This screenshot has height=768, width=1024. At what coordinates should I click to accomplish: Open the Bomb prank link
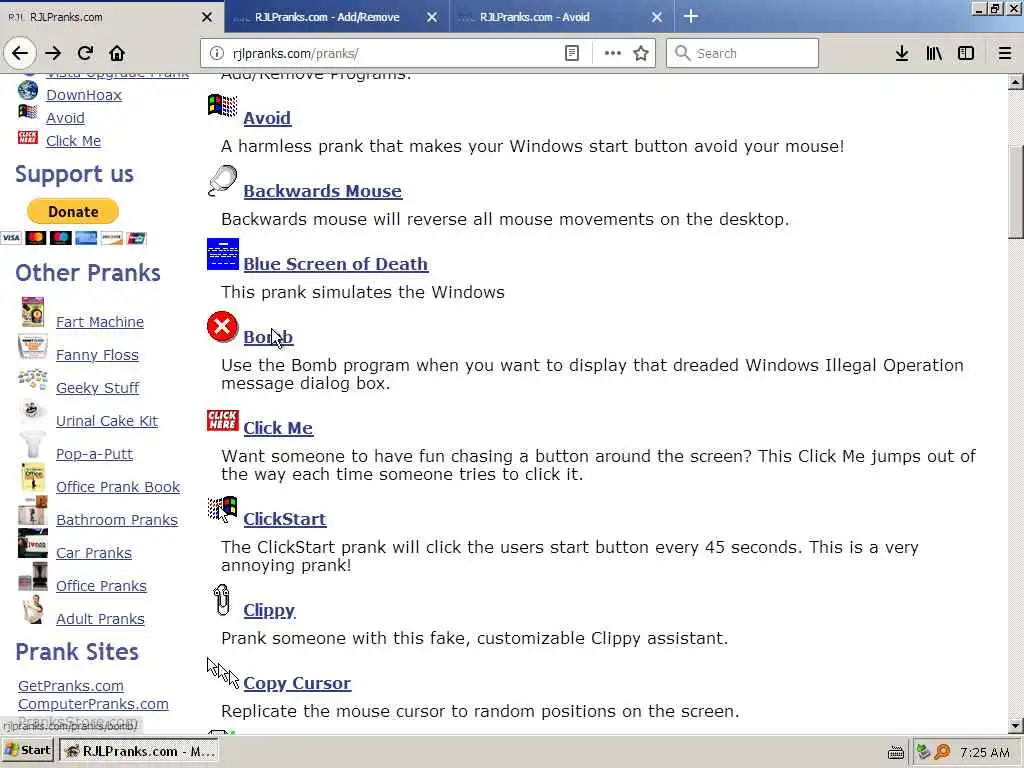tap(268, 337)
